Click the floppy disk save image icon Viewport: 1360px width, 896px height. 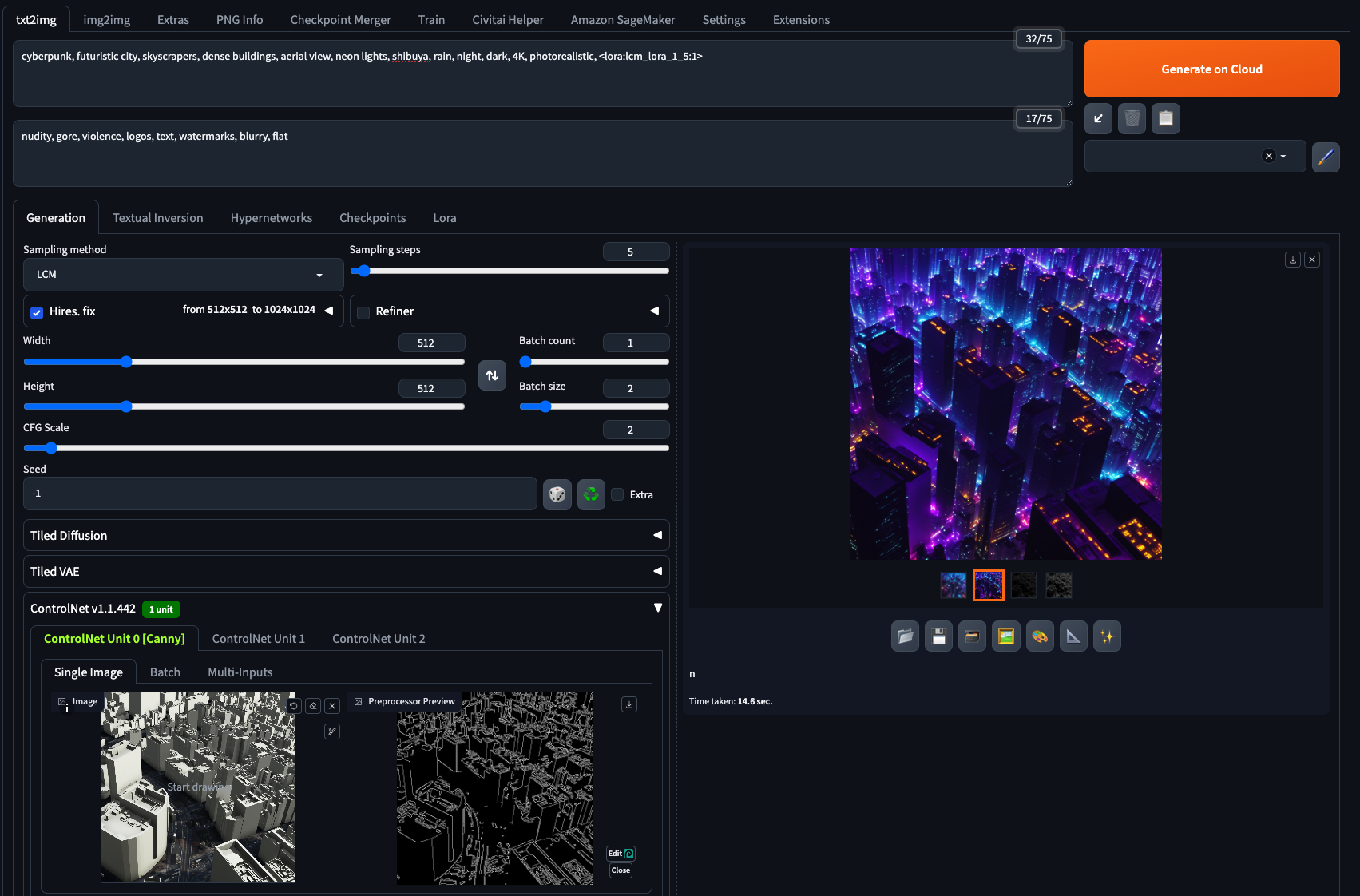938,636
